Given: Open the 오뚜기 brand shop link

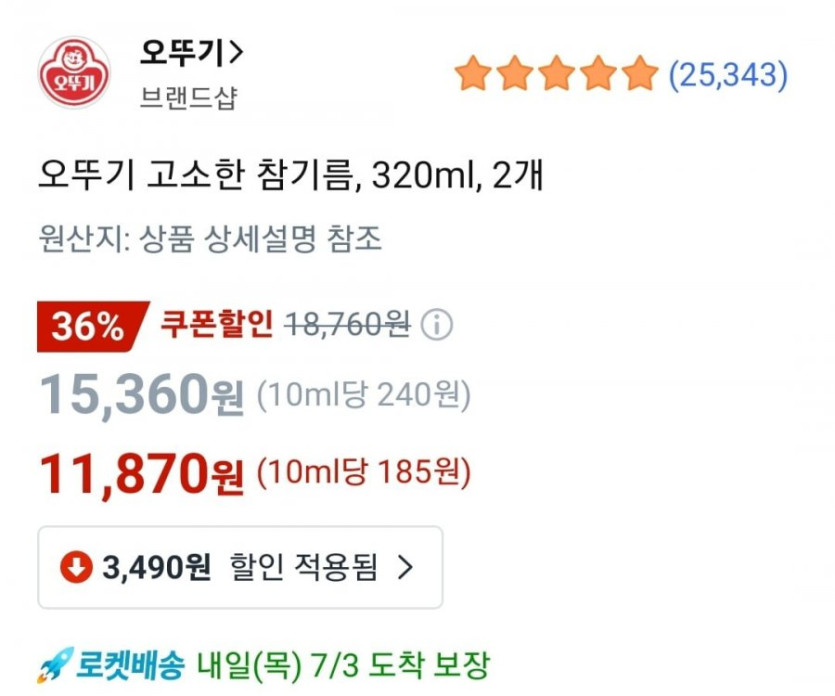Looking at the screenshot, I should pos(192,52).
